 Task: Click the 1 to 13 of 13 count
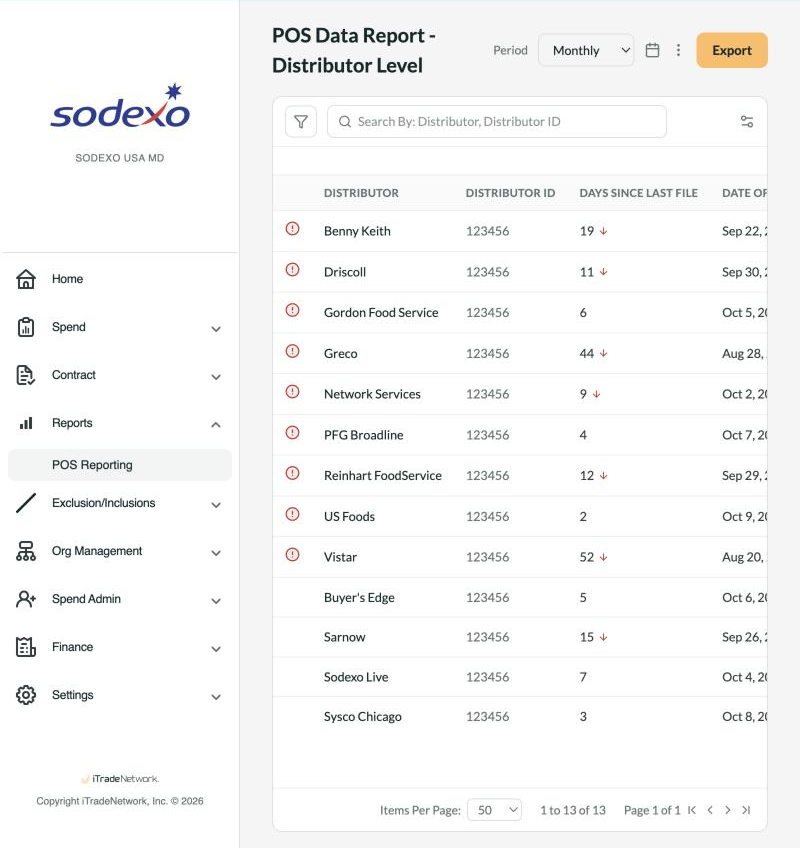(x=573, y=810)
